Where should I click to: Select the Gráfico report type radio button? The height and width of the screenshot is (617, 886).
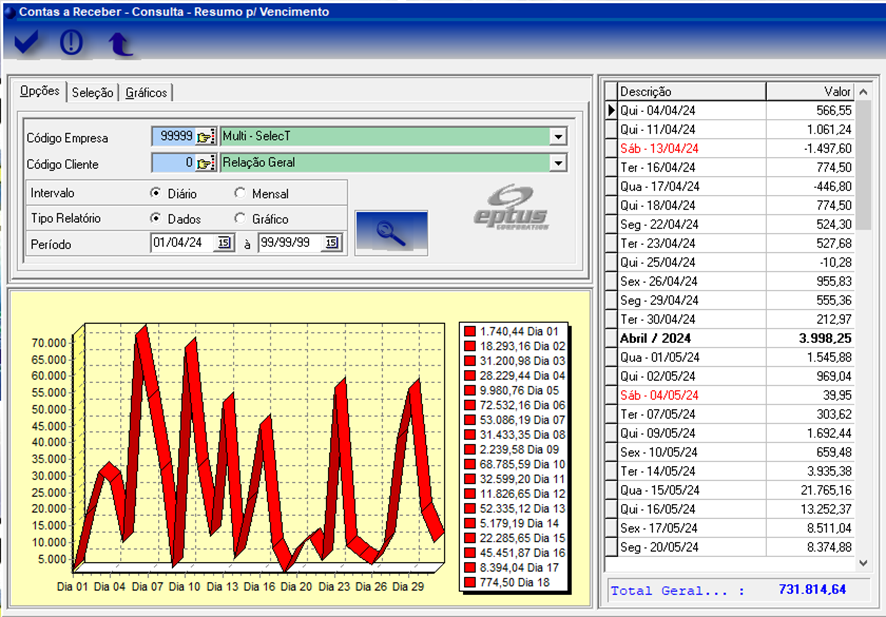(x=240, y=218)
